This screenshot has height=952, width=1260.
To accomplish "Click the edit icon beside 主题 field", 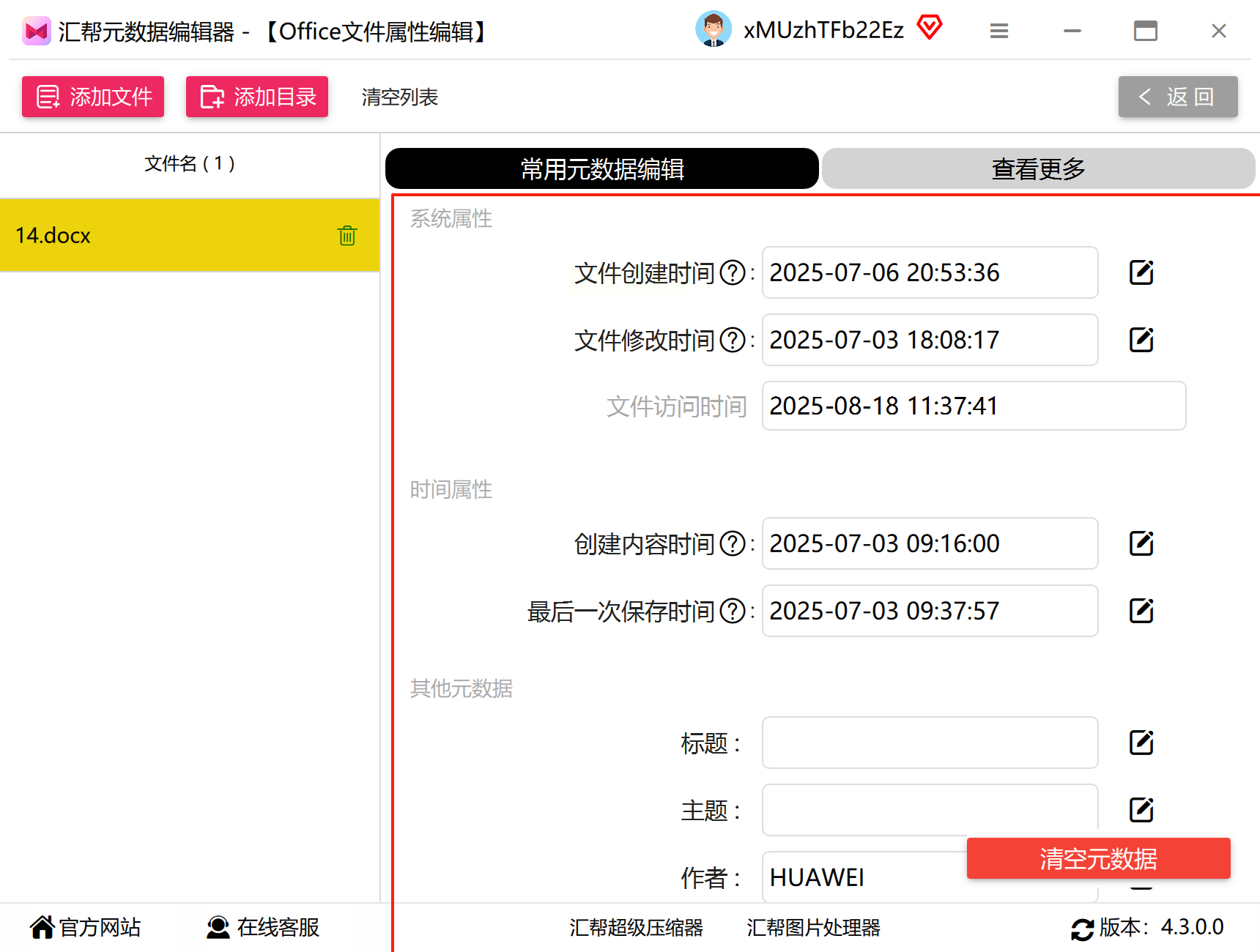I will [1141, 810].
